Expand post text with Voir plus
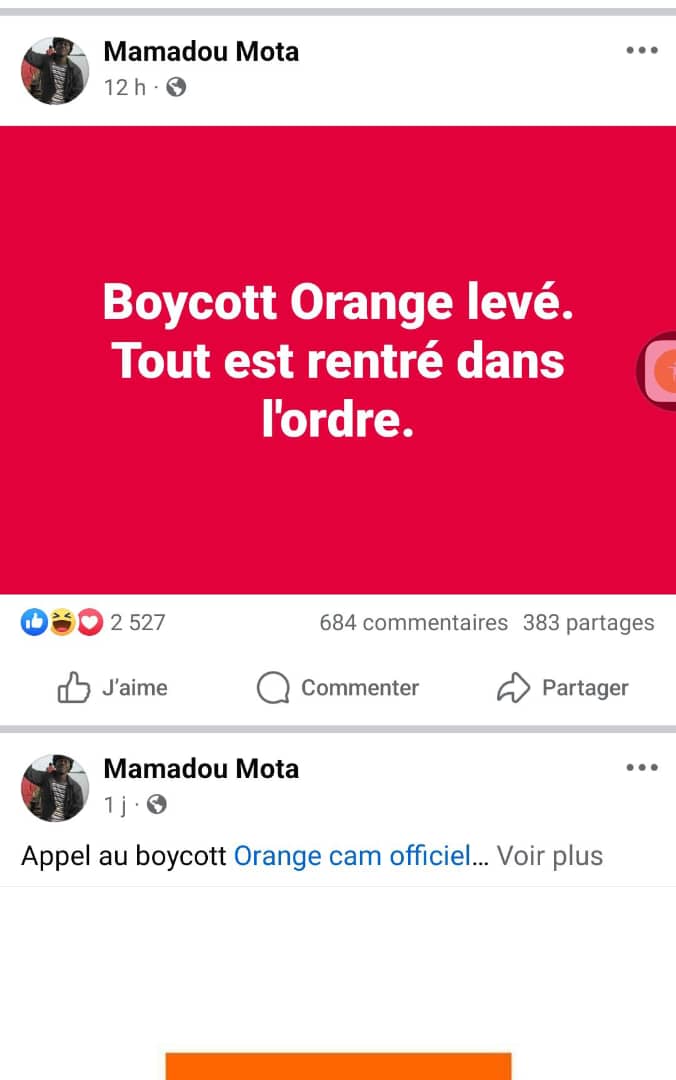Image resolution: width=676 pixels, height=1080 pixels. (550, 856)
